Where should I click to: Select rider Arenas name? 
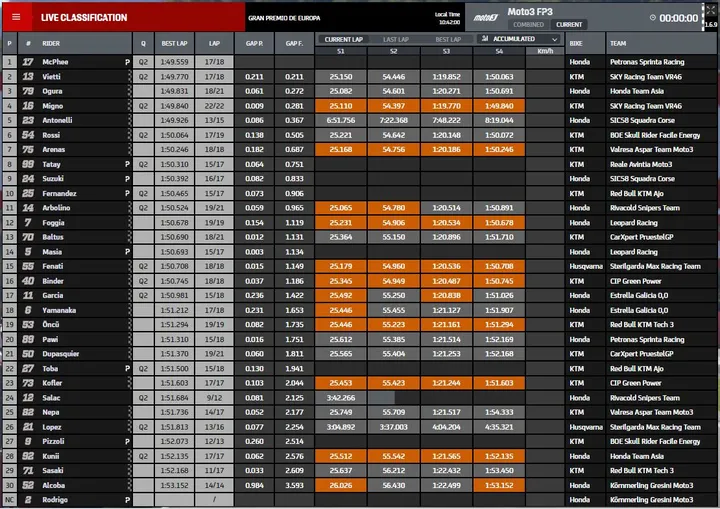[x=54, y=150]
